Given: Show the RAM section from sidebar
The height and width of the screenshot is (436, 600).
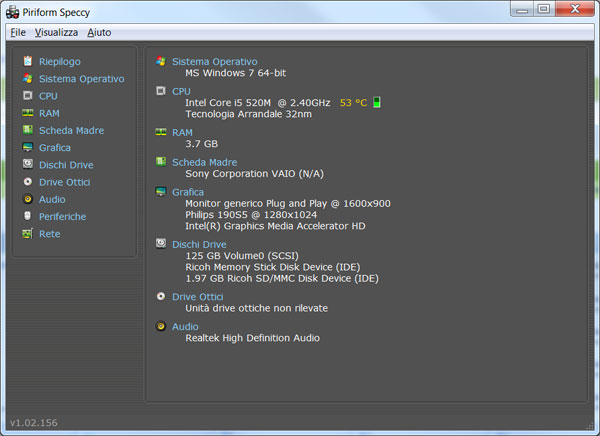Looking at the screenshot, I should pos(49,113).
